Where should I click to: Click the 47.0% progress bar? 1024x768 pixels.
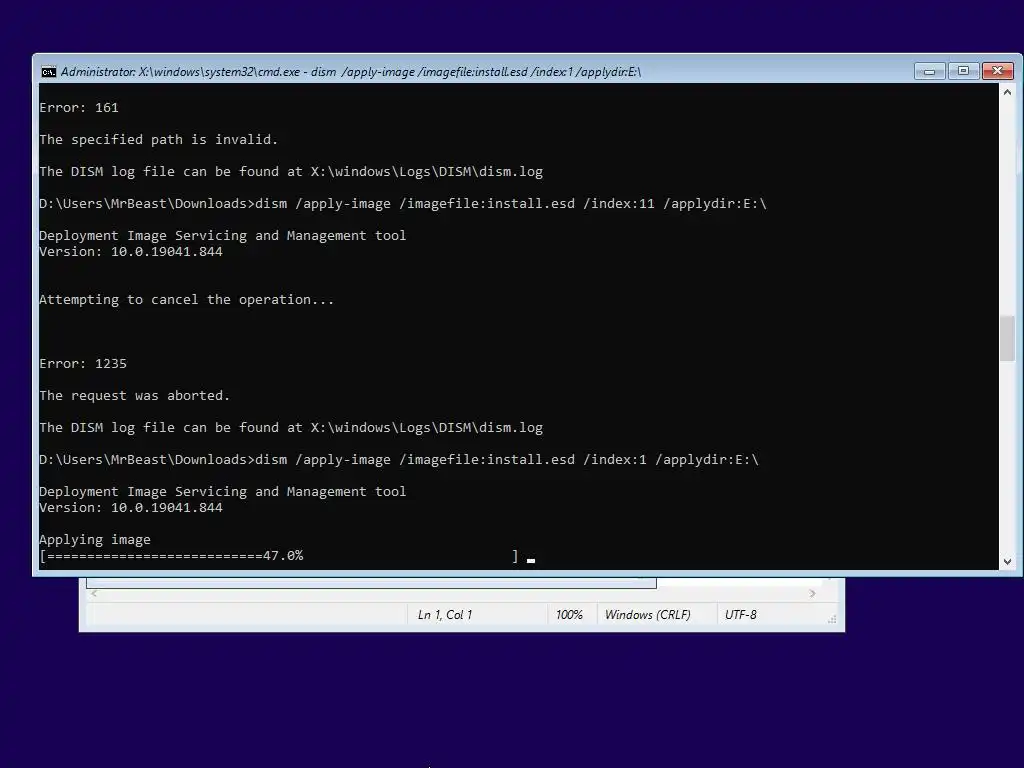[x=279, y=556]
